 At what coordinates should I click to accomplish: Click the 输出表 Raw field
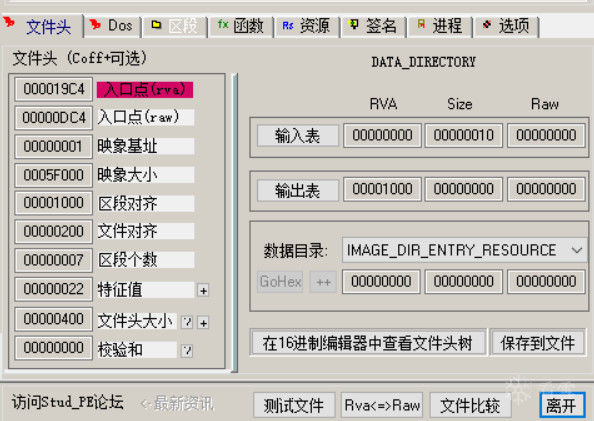(546, 189)
